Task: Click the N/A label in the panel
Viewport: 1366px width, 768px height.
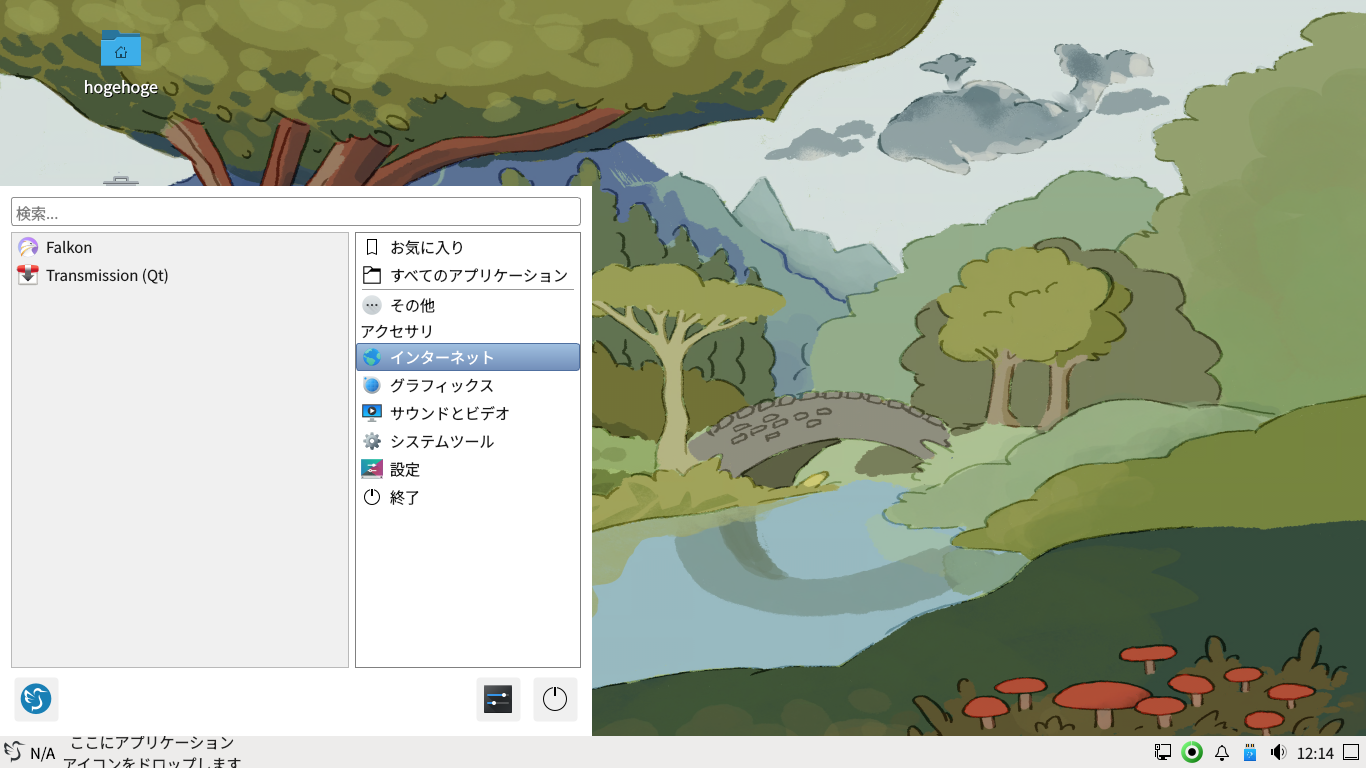Action: pos(42,753)
